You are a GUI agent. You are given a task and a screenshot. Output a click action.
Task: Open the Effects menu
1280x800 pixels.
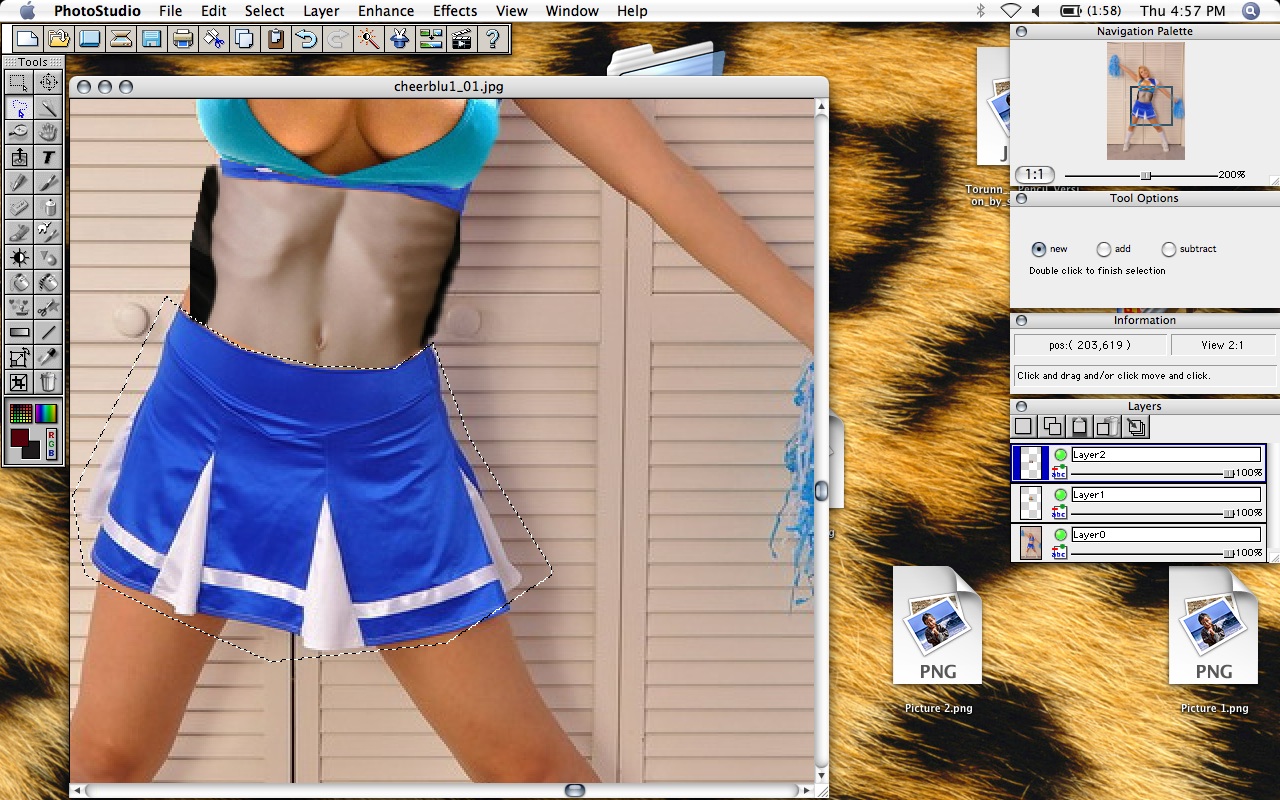click(455, 11)
